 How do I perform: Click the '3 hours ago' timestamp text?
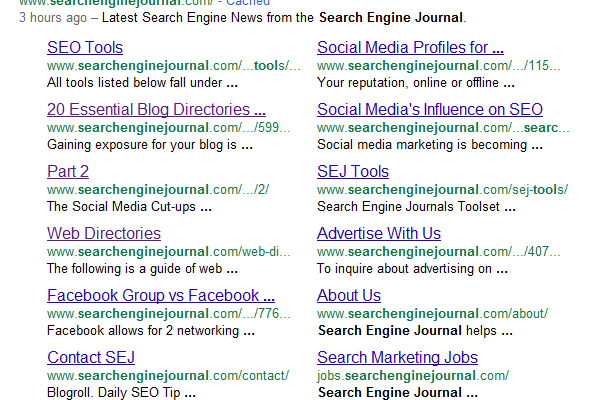[x=53, y=18]
